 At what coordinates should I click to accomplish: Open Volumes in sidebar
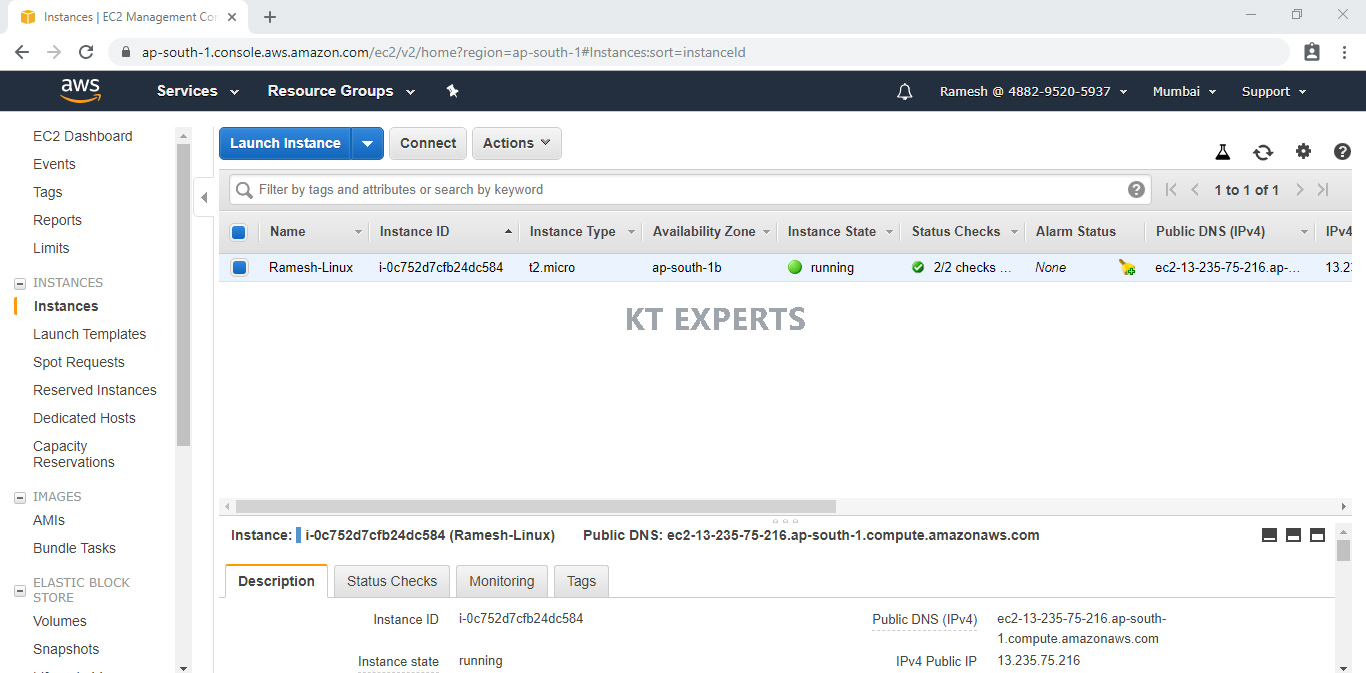60,621
